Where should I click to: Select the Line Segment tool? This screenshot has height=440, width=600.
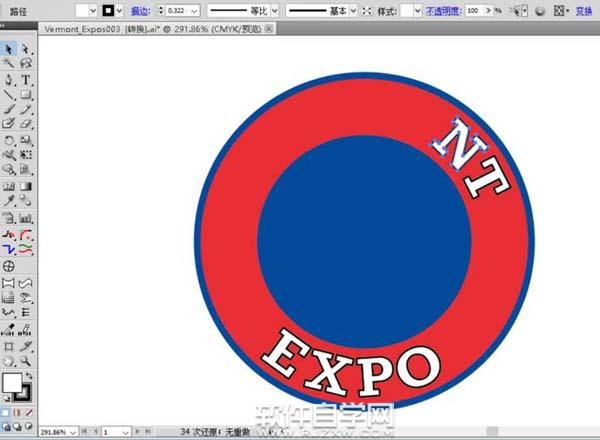(9, 95)
